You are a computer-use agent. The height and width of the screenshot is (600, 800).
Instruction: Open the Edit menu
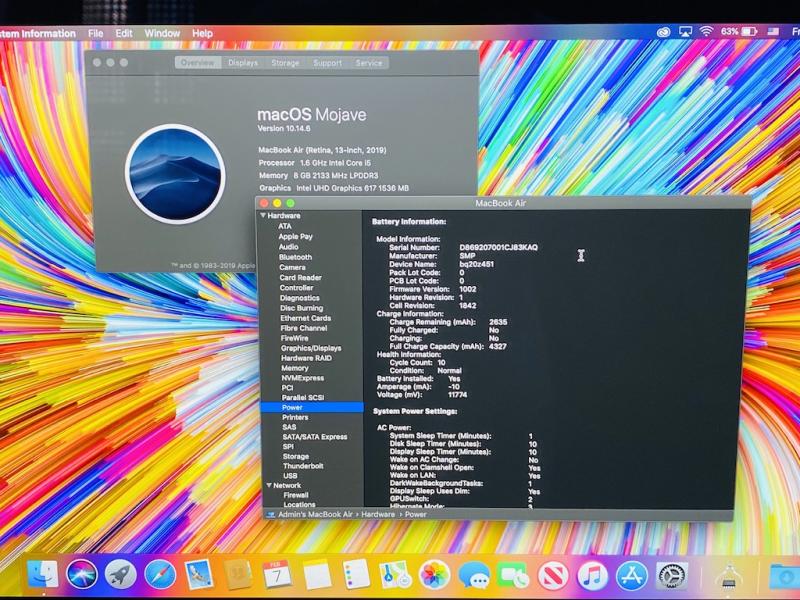pos(124,33)
